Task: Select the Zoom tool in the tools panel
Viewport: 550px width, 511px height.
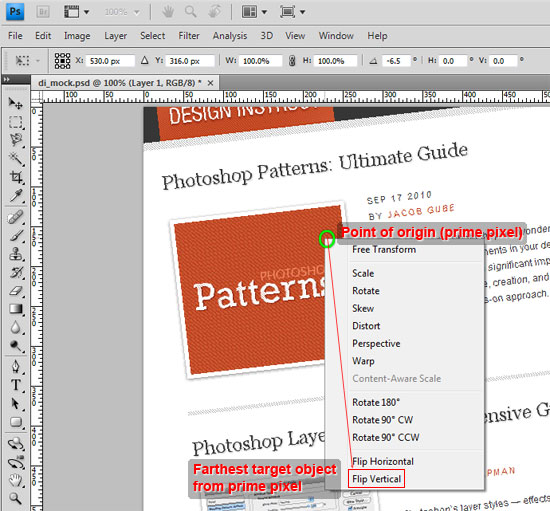Action: pos(16,498)
